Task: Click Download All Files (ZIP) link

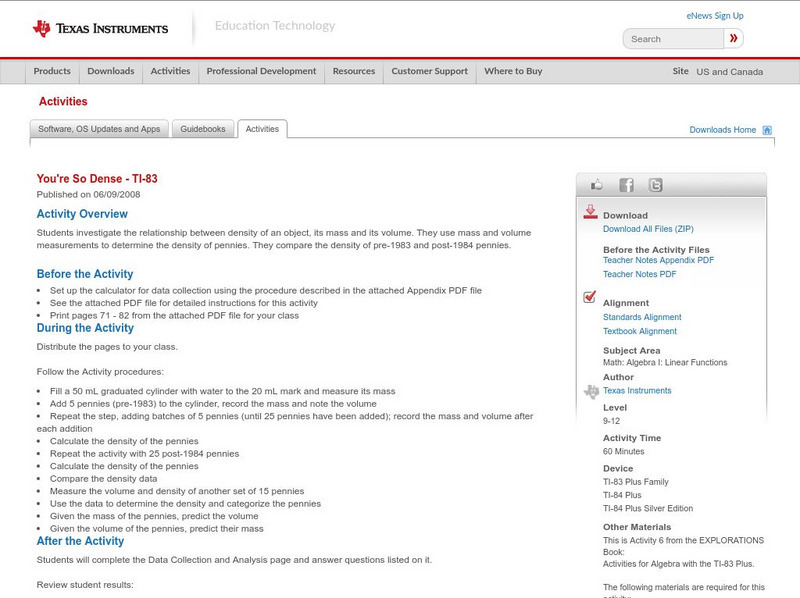Action: pos(648,229)
